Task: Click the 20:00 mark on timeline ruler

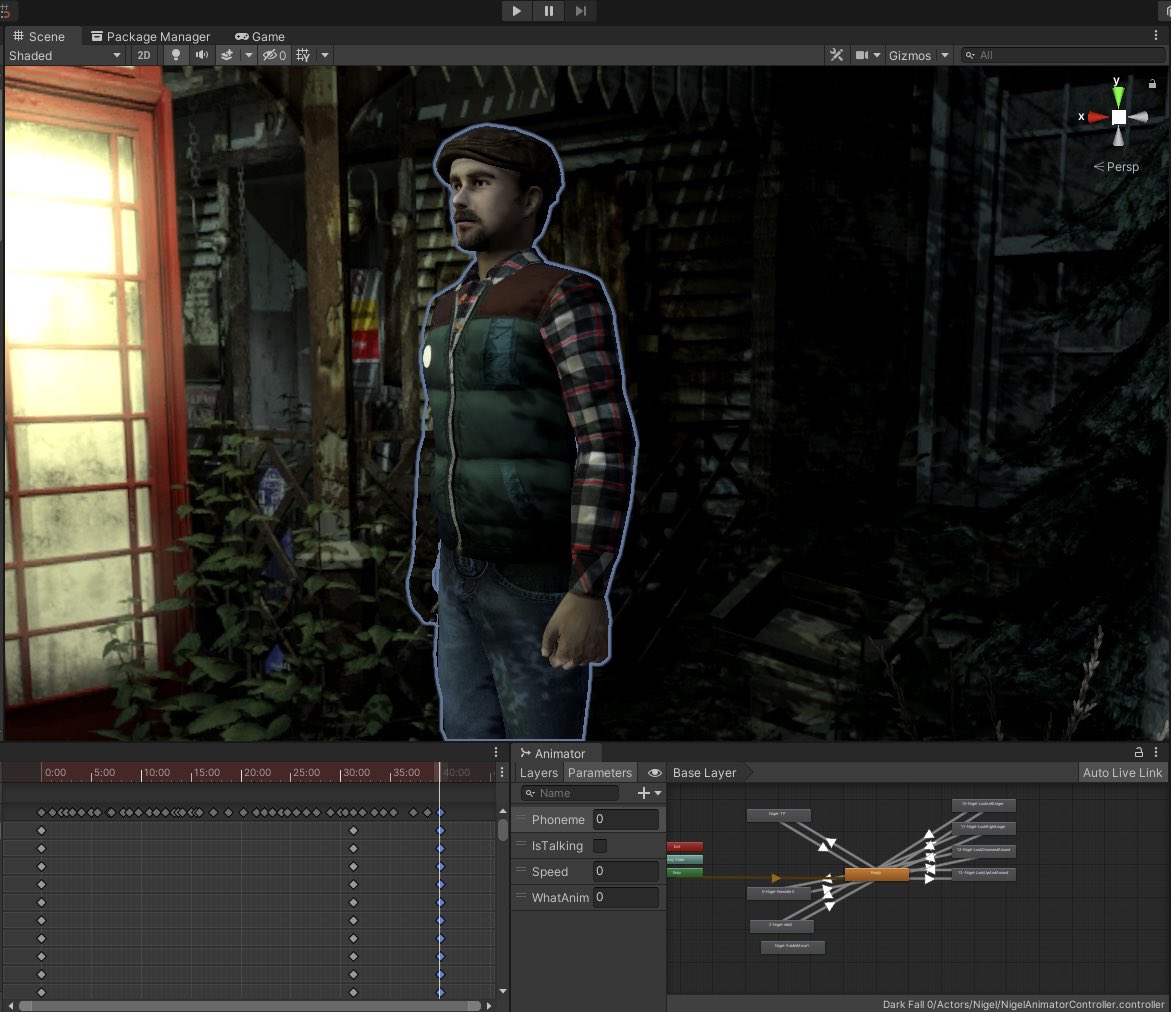Action: (x=257, y=772)
